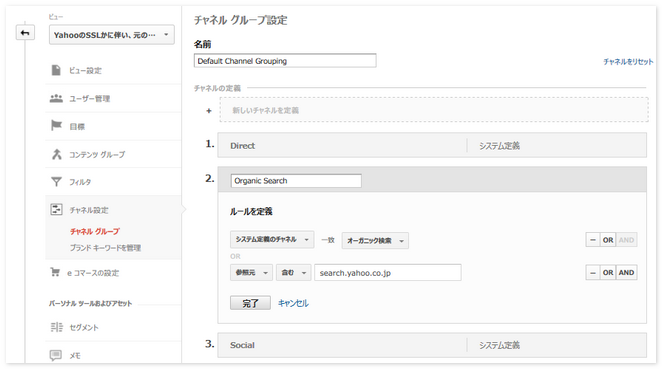Open e コマースの設定 menu item

(x=93, y=273)
